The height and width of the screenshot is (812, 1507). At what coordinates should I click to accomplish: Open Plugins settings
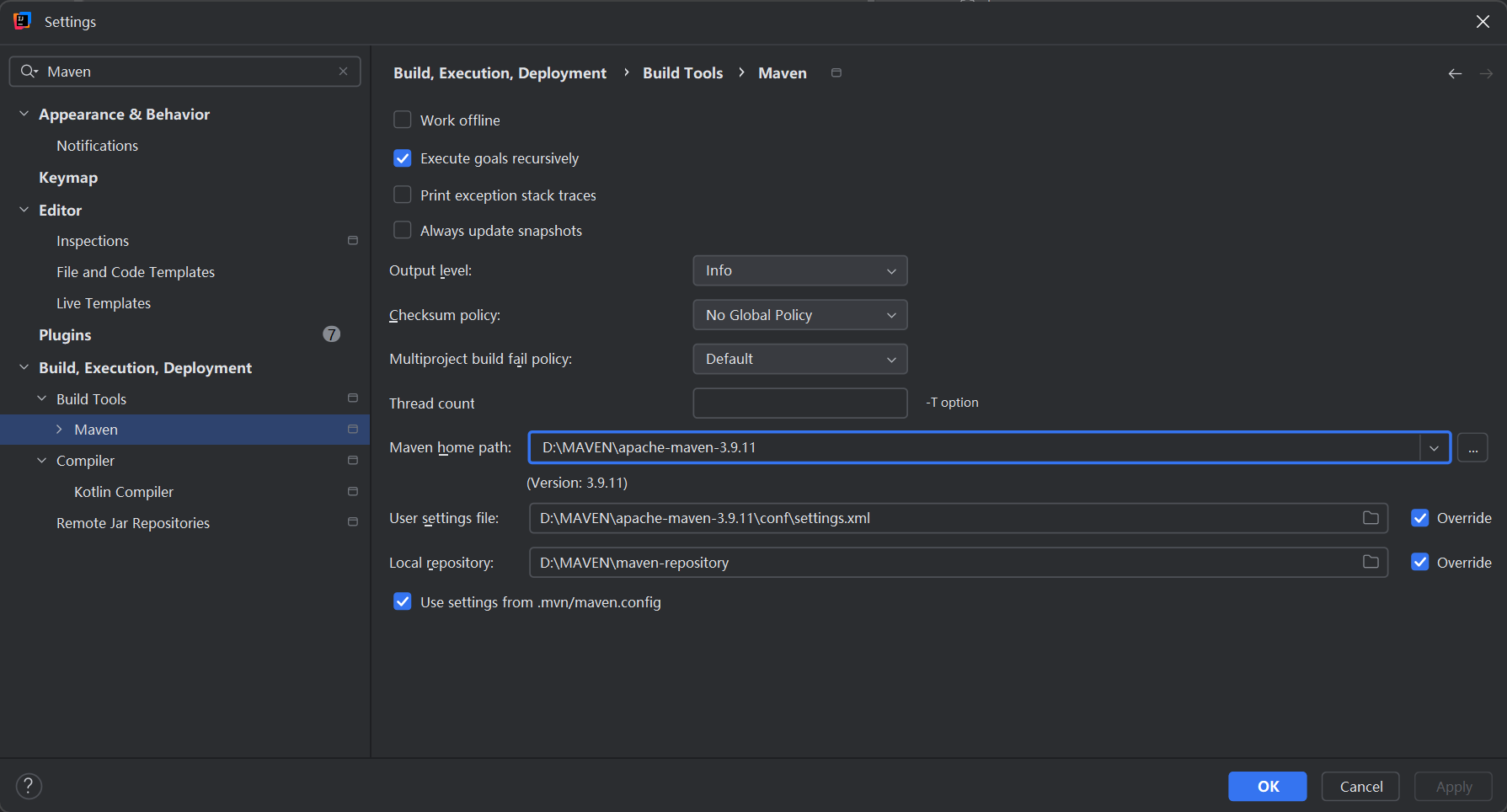pos(65,335)
